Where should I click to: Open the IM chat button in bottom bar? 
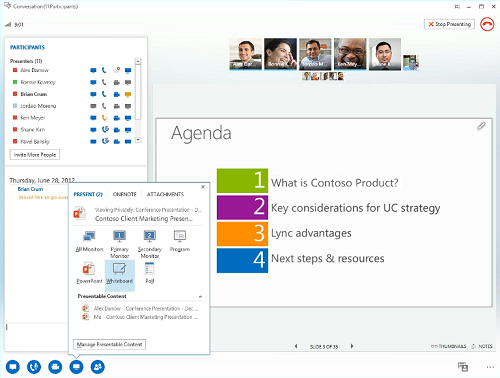coord(12,367)
